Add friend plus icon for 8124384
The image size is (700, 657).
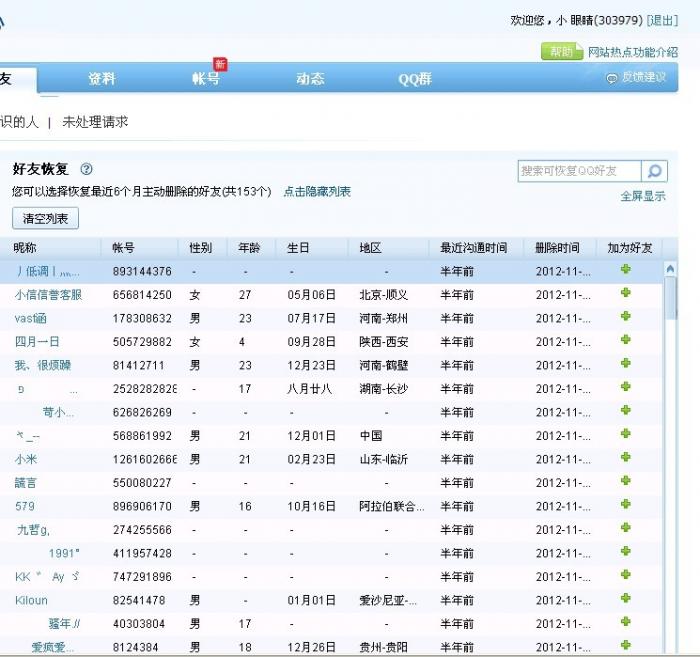click(x=625, y=645)
